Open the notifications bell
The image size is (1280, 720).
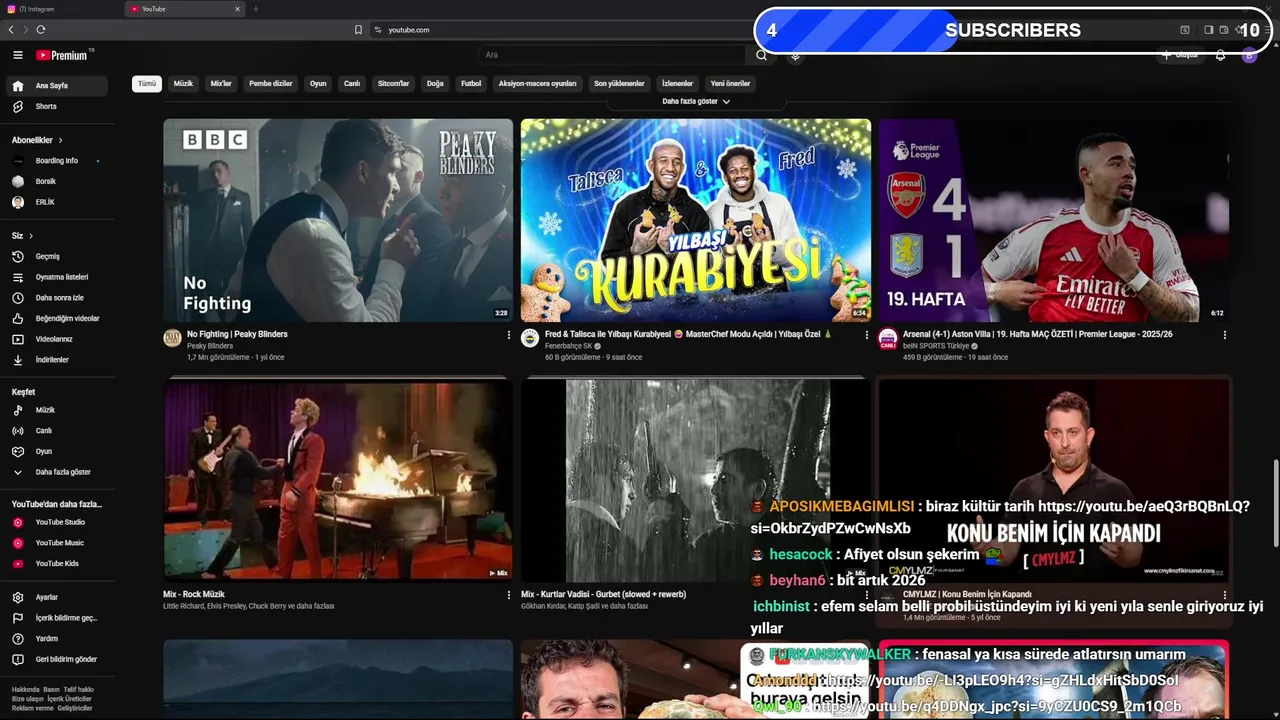(x=1220, y=55)
